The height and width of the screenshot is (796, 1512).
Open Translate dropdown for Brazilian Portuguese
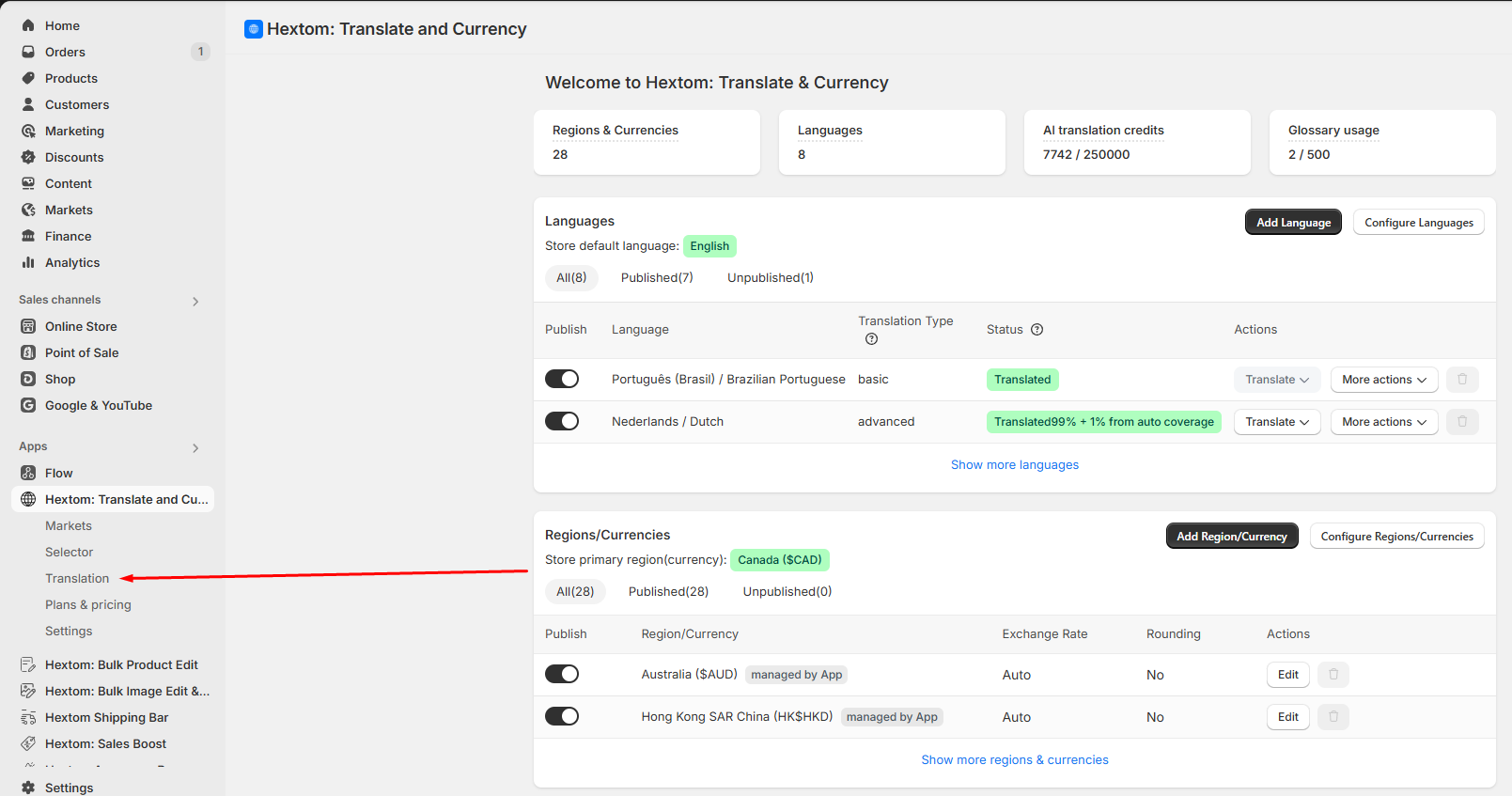(x=1277, y=380)
